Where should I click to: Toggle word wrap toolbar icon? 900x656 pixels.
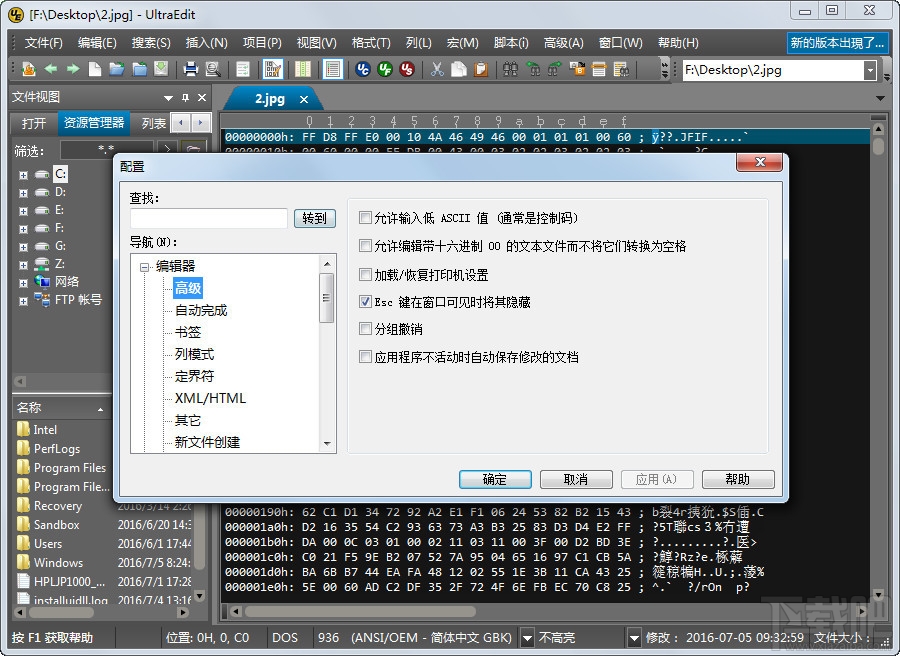tap(243, 69)
